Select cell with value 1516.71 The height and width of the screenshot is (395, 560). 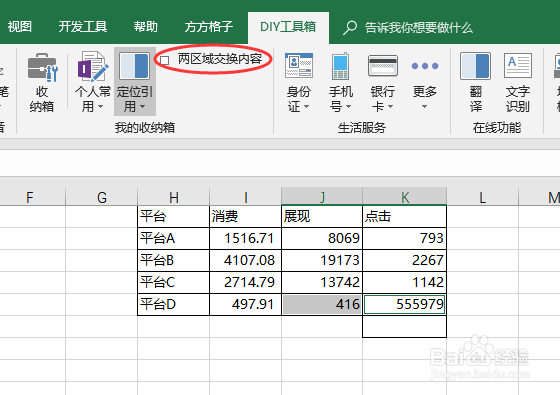click(246, 238)
